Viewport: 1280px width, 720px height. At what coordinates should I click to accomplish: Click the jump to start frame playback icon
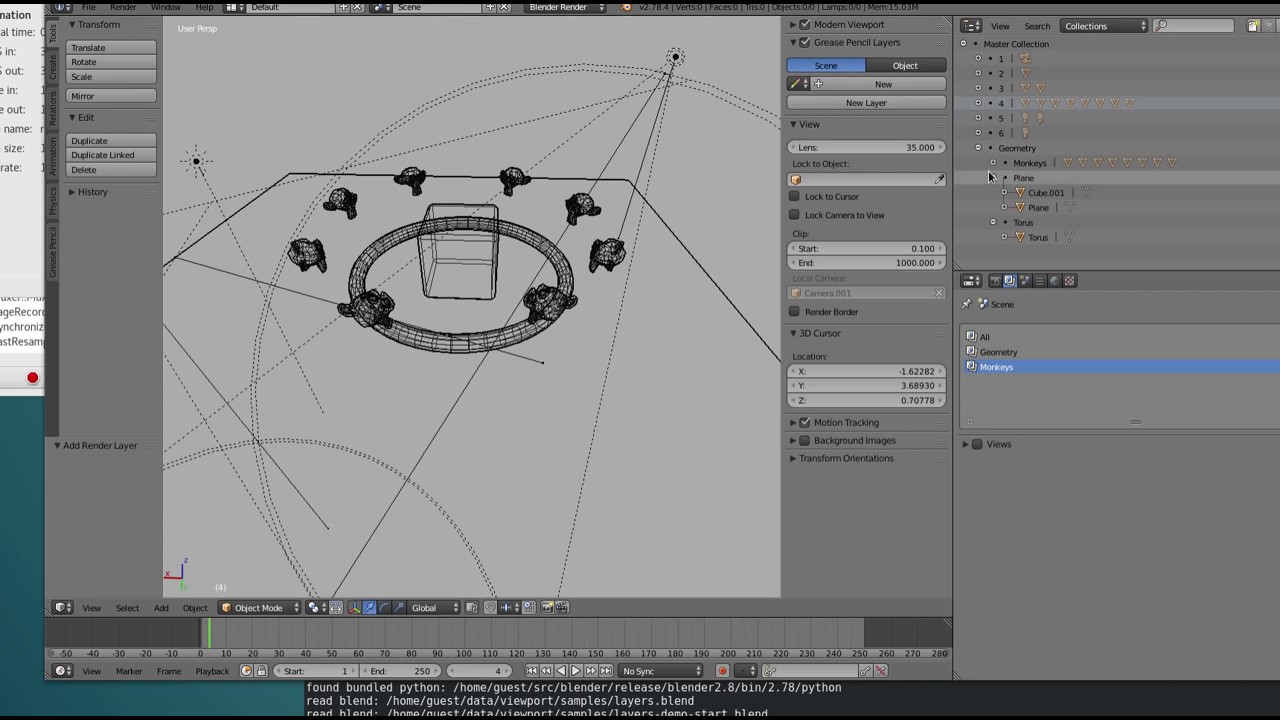coord(532,671)
